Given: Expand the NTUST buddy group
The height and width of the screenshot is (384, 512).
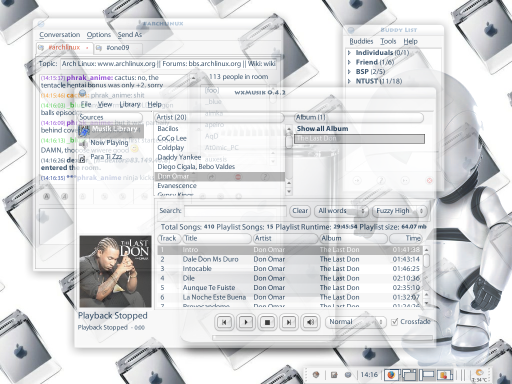Looking at the screenshot, I should (349, 81).
